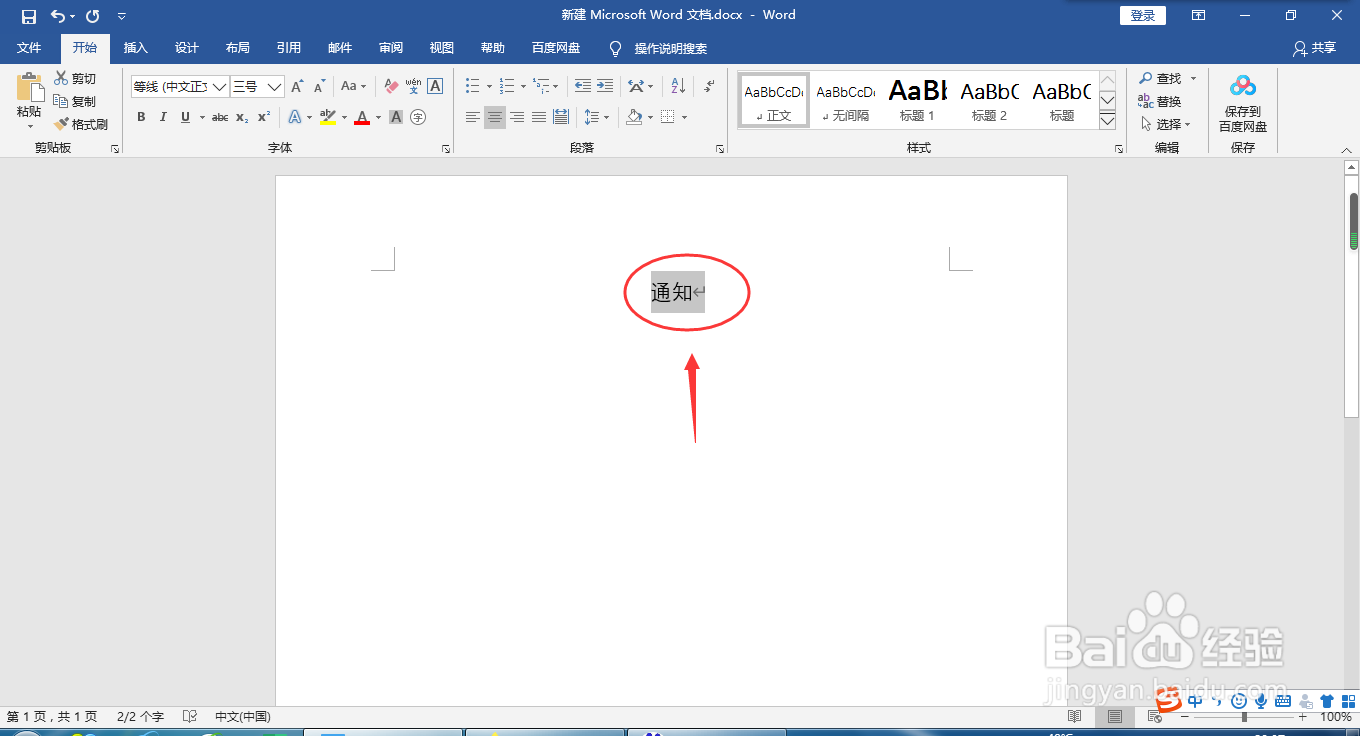Align paragraph to the left
The width and height of the screenshot is (1360, 736).
[x=473, y=117]
